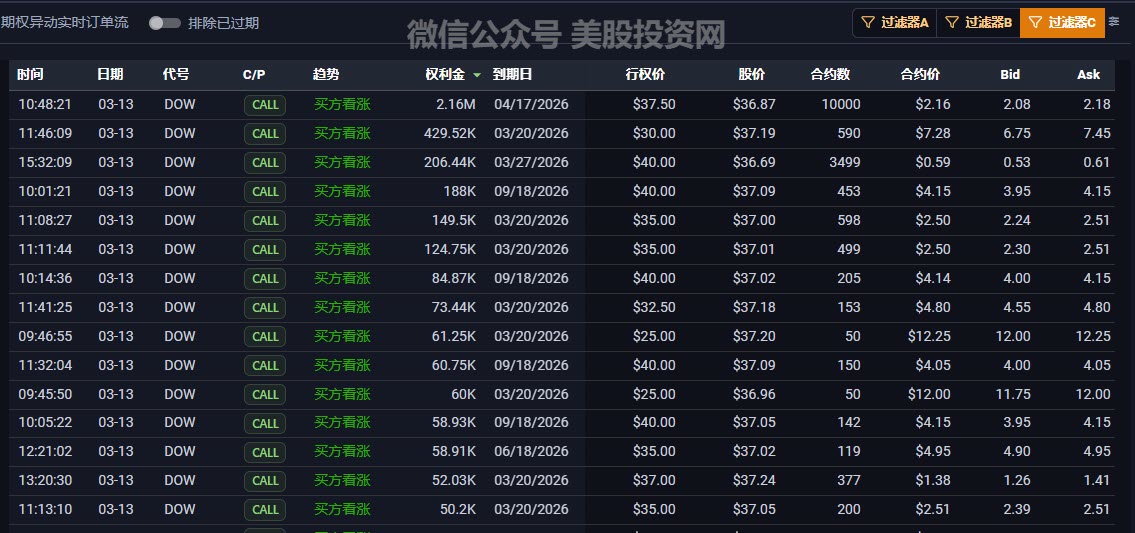Click the funnel icon of 过滤器B
The height and width of the screenshot is (533, 1135).
(952, 22)
